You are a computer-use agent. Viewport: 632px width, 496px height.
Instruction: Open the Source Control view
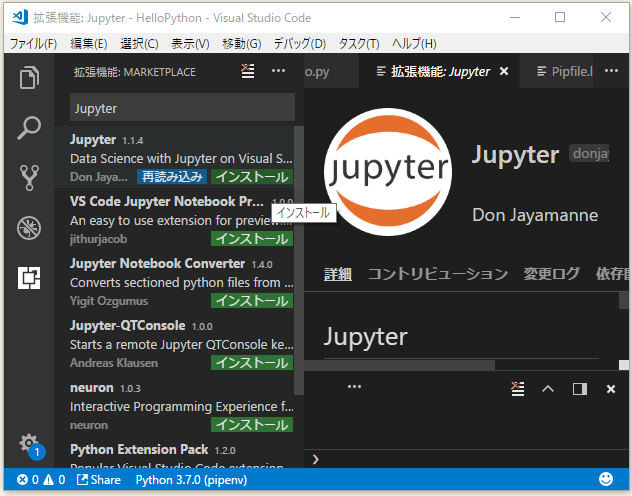pyautogui.click(x=29, y=178)
